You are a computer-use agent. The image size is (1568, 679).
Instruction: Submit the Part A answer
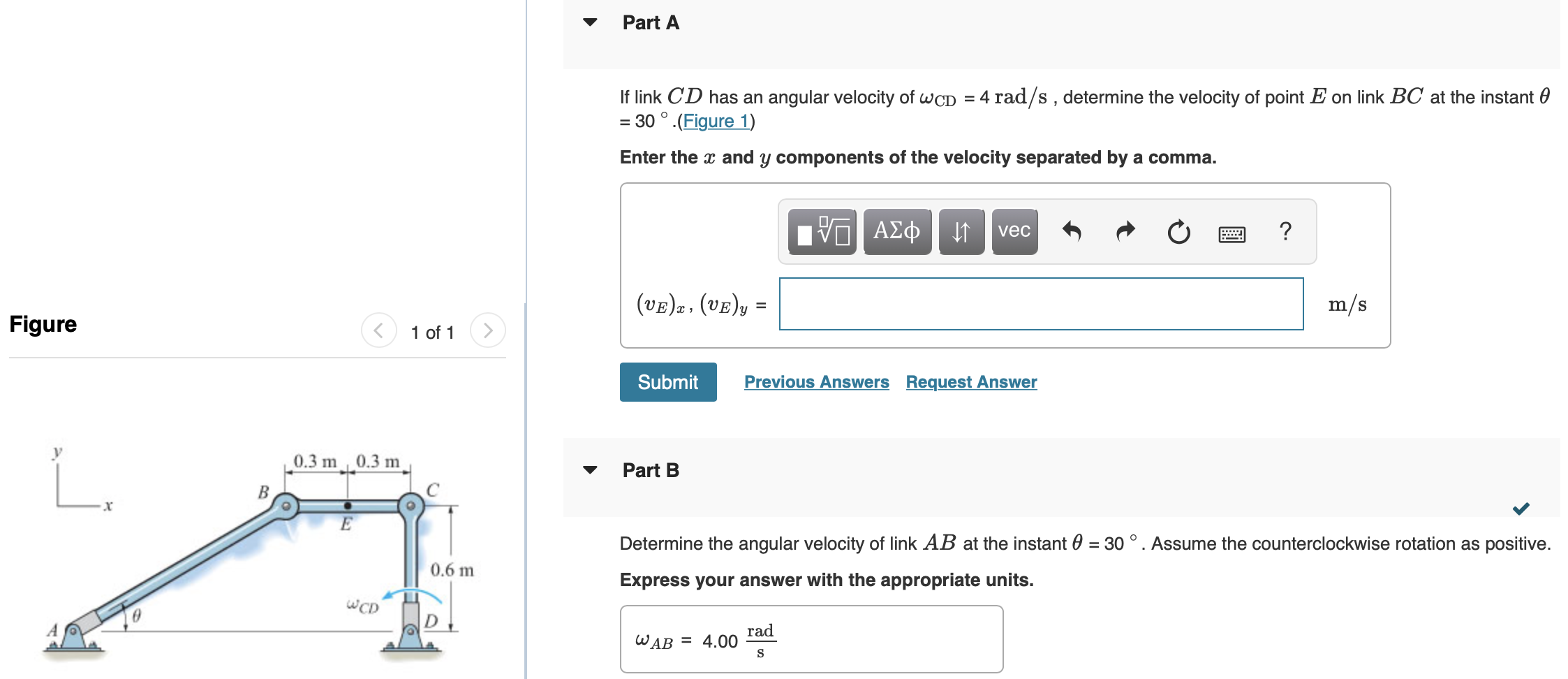click(667, 381)
